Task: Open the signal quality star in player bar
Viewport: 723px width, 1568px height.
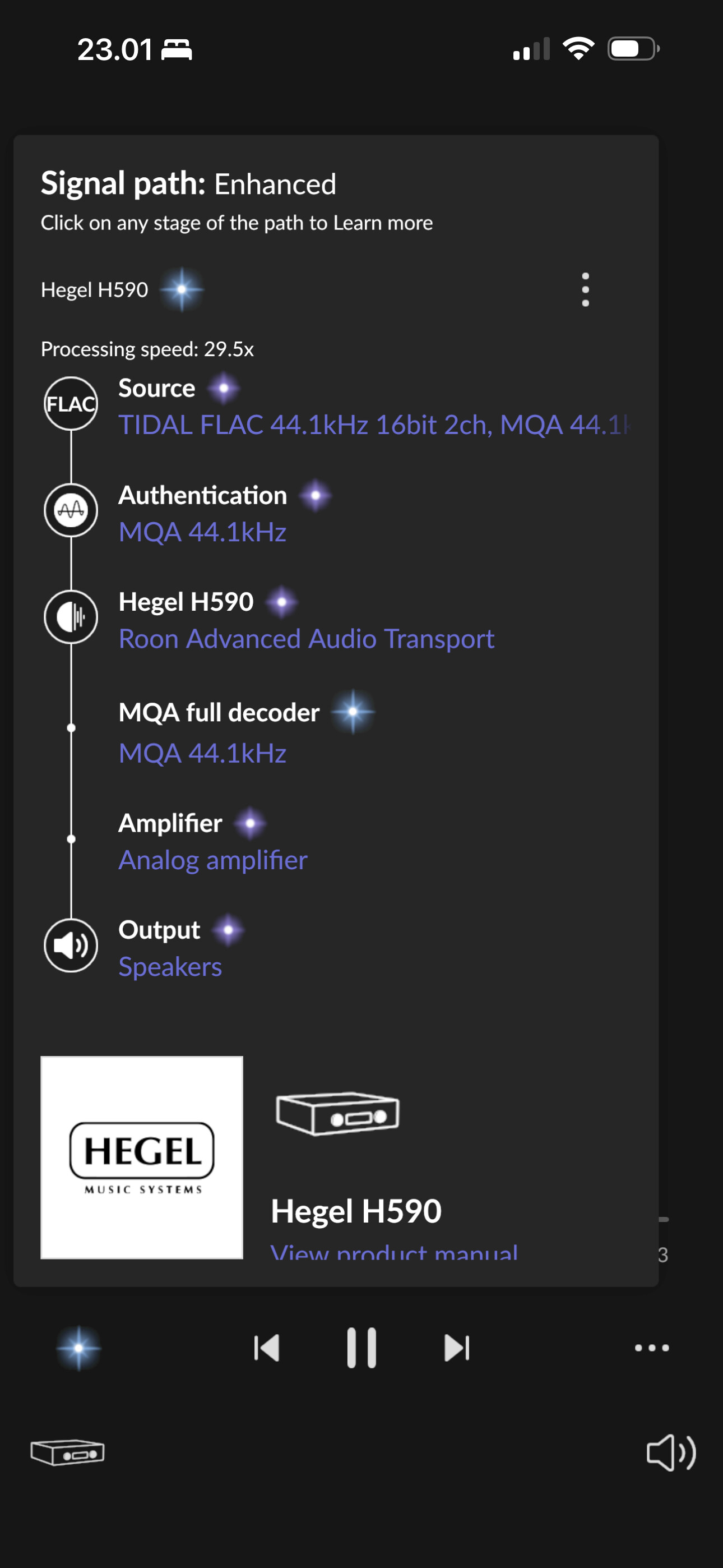Action: click(78, 1348)
